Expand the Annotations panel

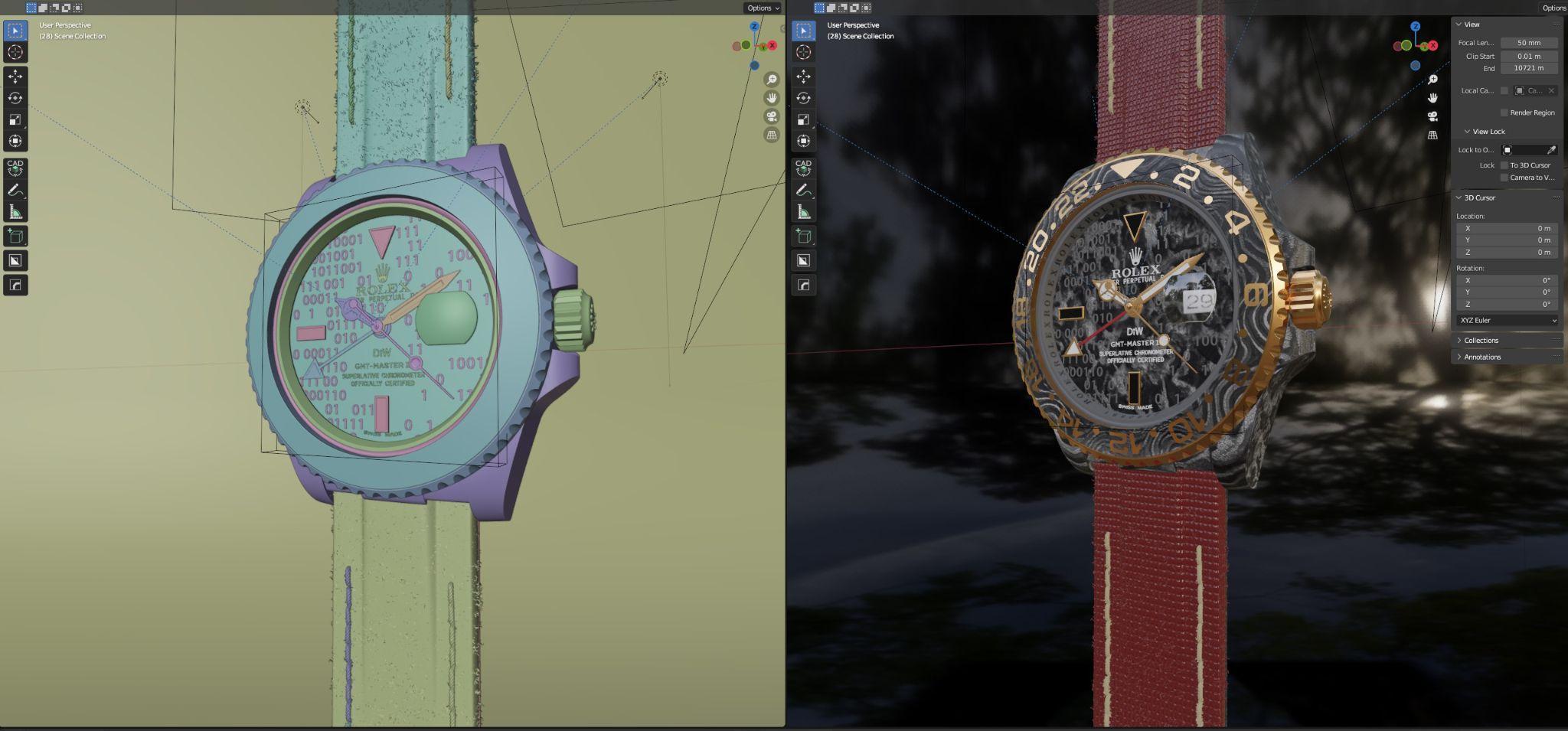click(x=1459, y=357)
